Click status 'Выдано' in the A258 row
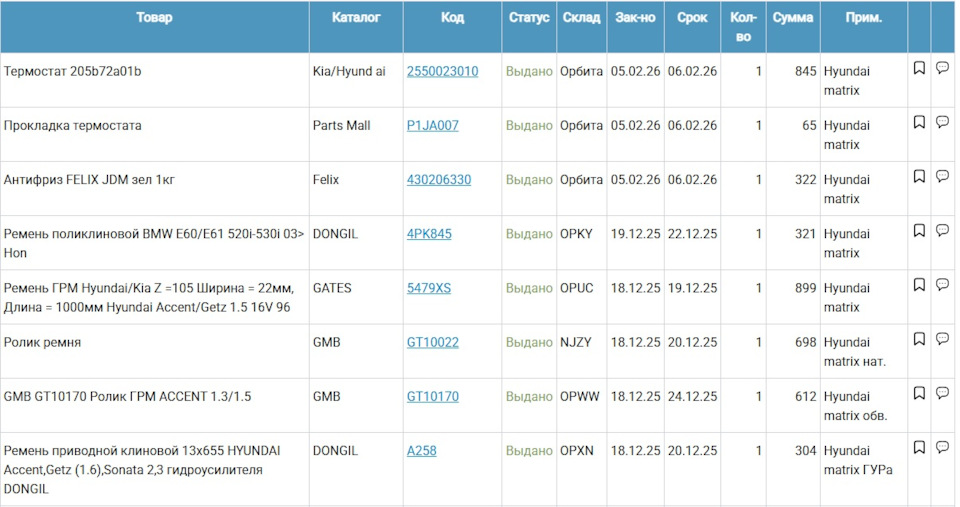 pos(529,451)
